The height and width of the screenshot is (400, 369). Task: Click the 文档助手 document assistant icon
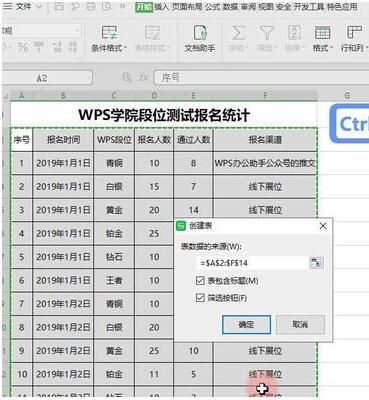[200, 39]
